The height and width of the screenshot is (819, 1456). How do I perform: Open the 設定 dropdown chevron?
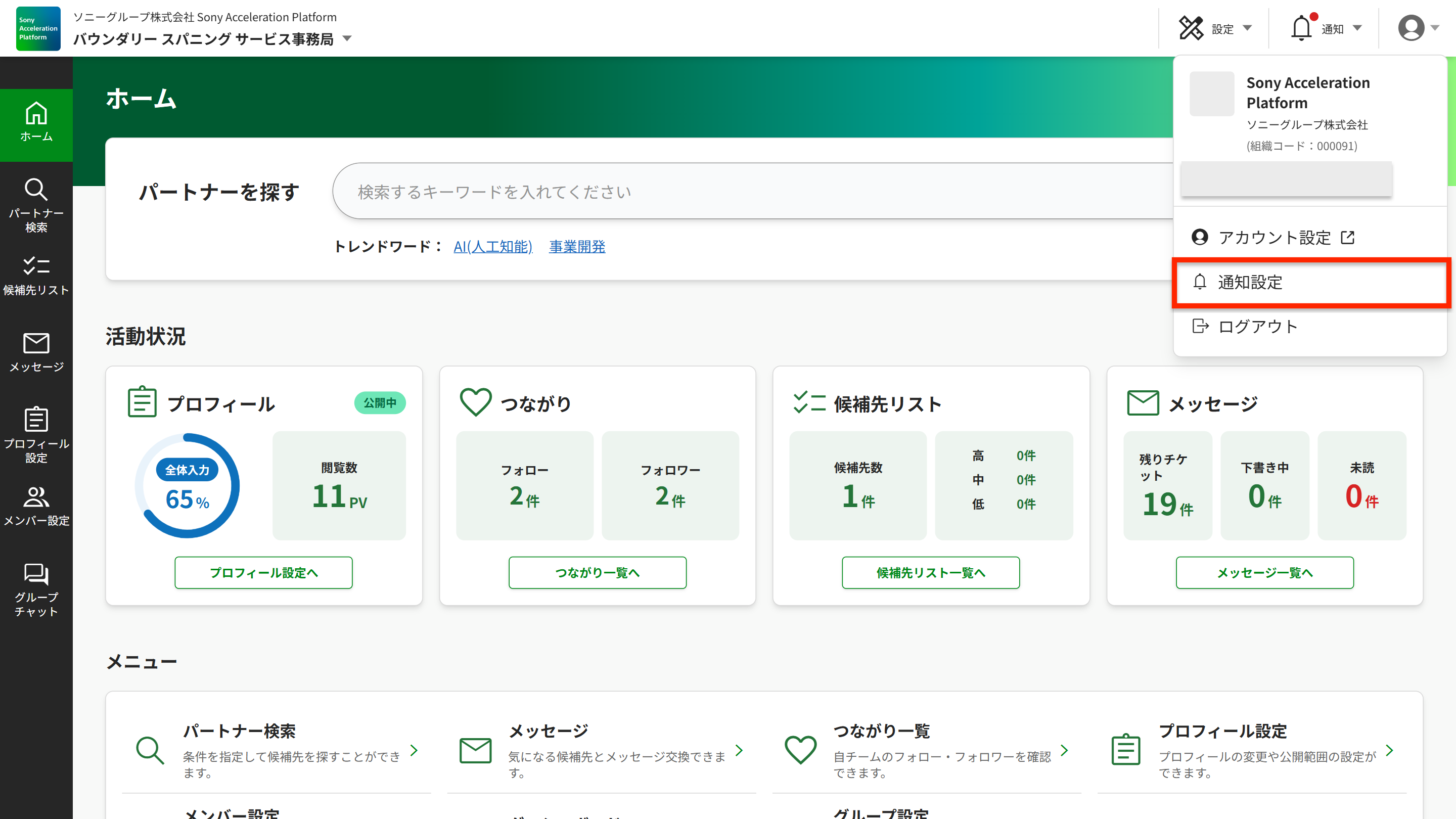point(1248,28)
